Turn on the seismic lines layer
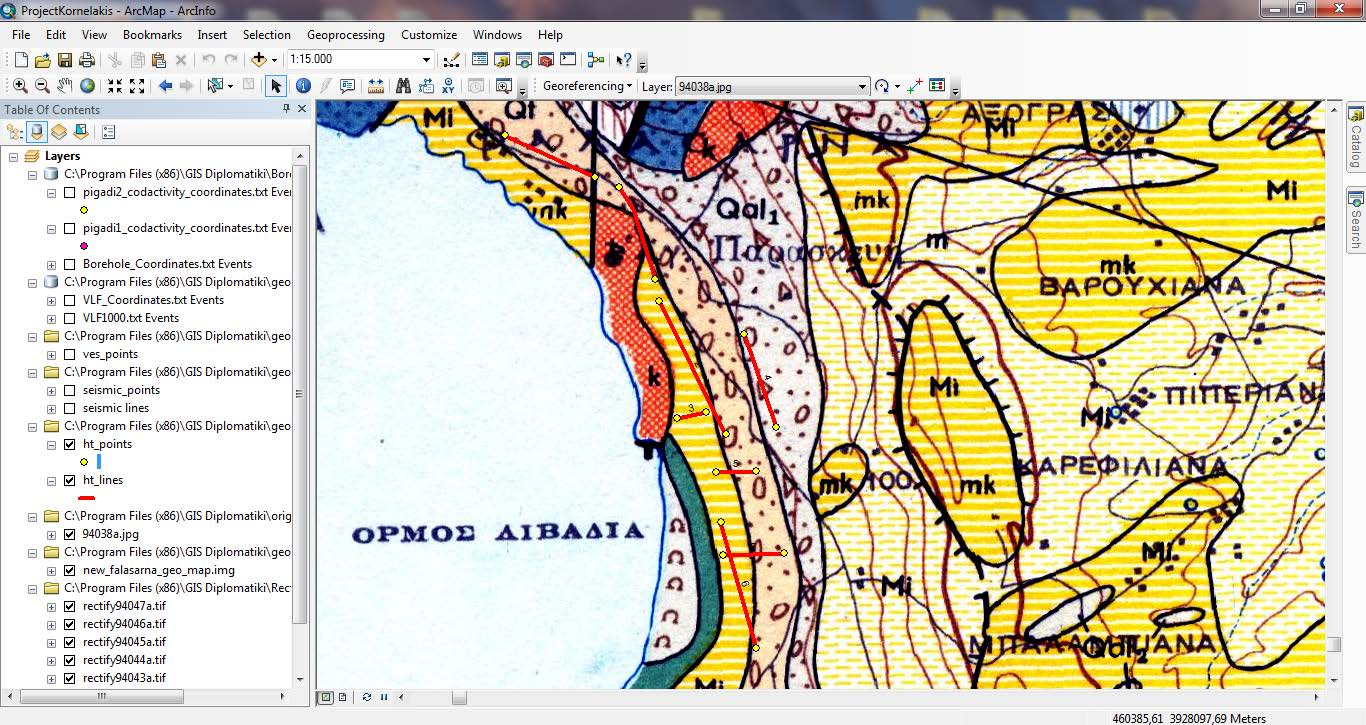 [69, 408]
